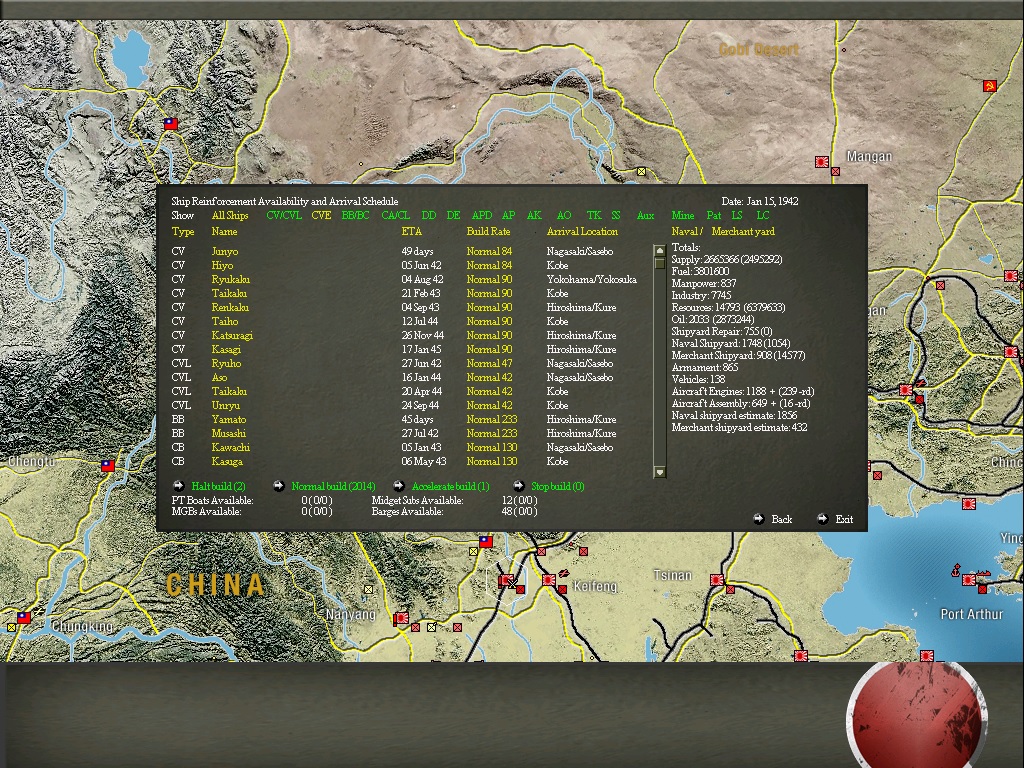Filter list by CVE ships
This screenshot has width=1024, height=768.
point(321,215)
